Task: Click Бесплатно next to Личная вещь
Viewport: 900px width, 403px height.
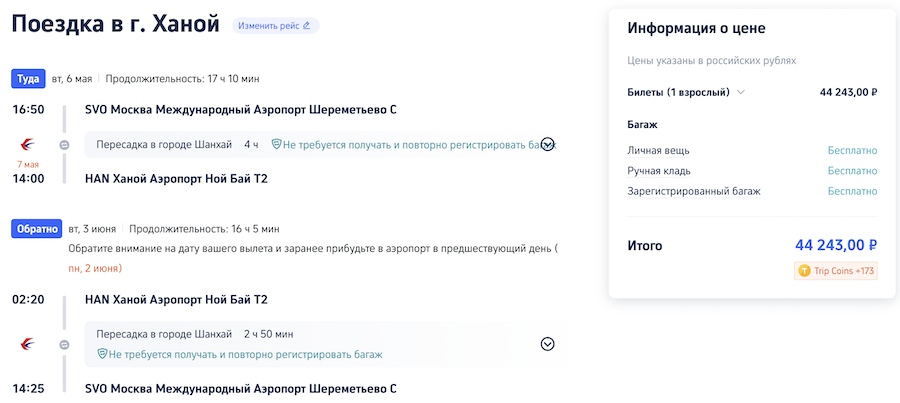Action: click(x=852, y=151)
